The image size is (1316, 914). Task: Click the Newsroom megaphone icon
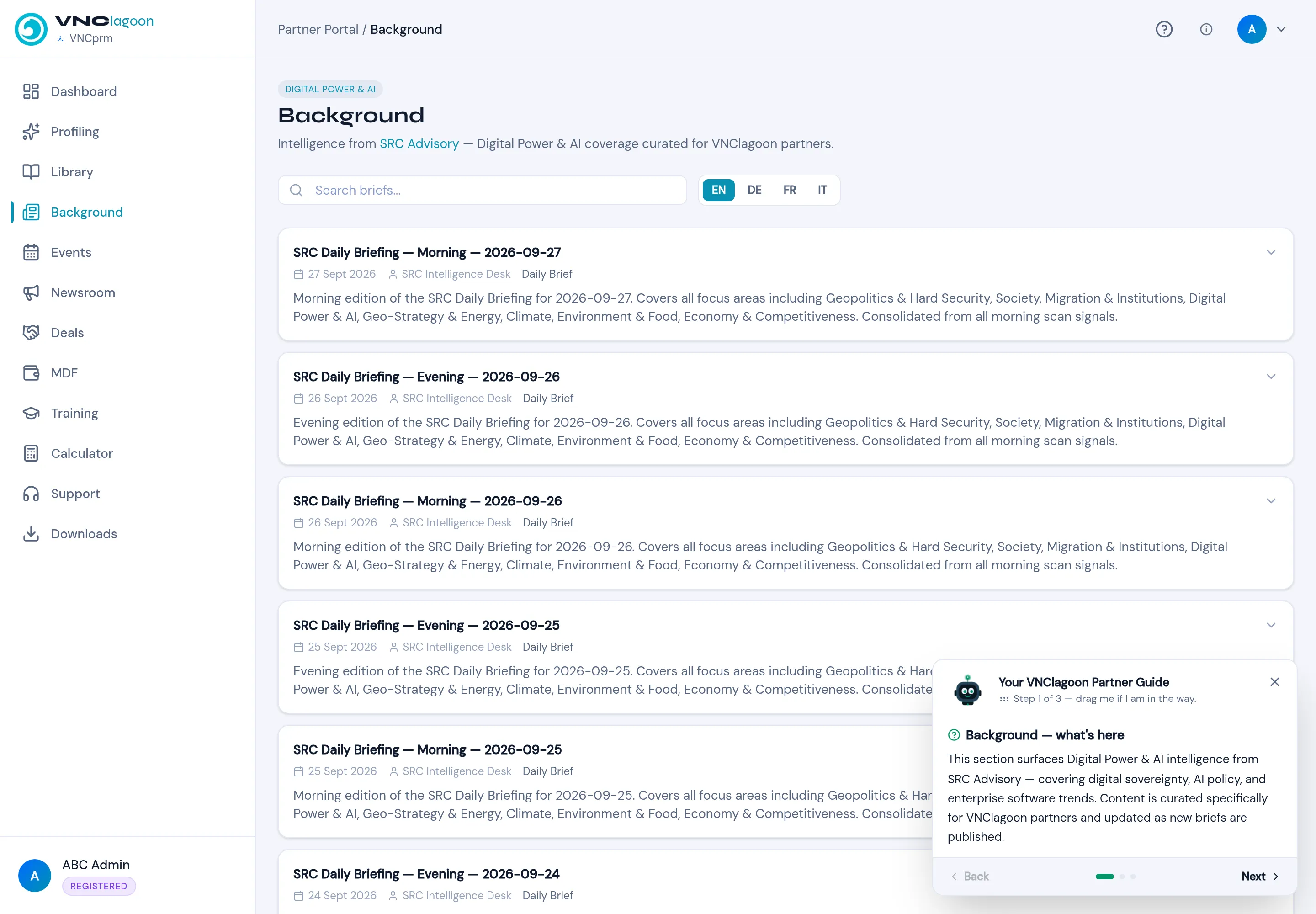coord(31,292)
